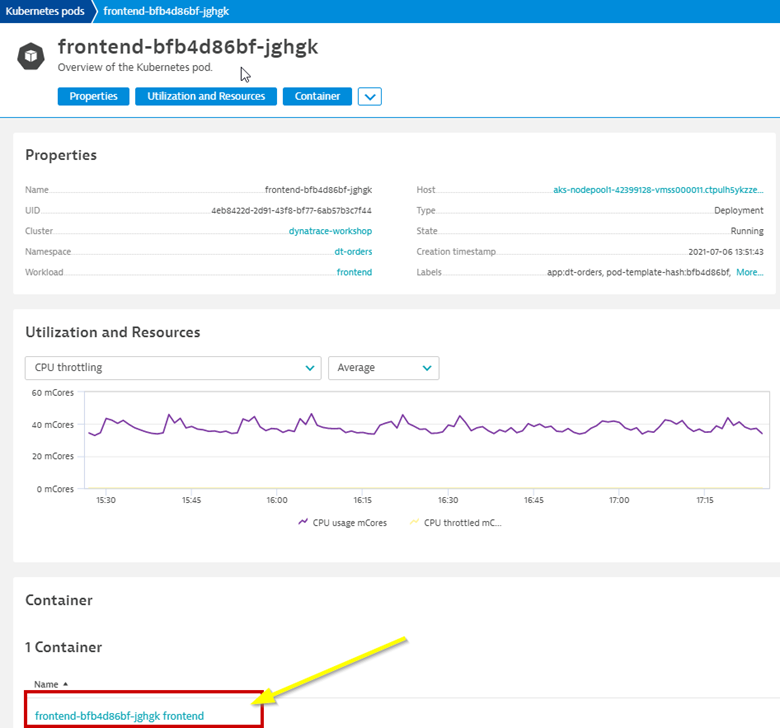The height and width of the screenshot is (728, 780).
Task: Click the More... labels link
Action: (x=749, y=272)
